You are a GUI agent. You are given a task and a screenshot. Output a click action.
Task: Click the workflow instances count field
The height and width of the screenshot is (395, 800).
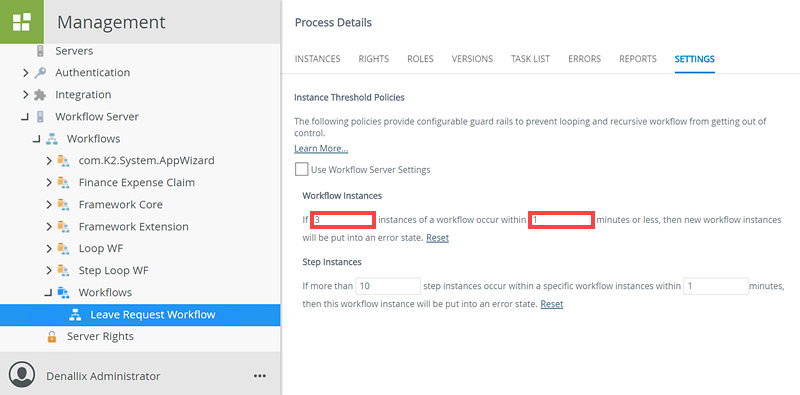pyautogui.click(x=343, y=220)
